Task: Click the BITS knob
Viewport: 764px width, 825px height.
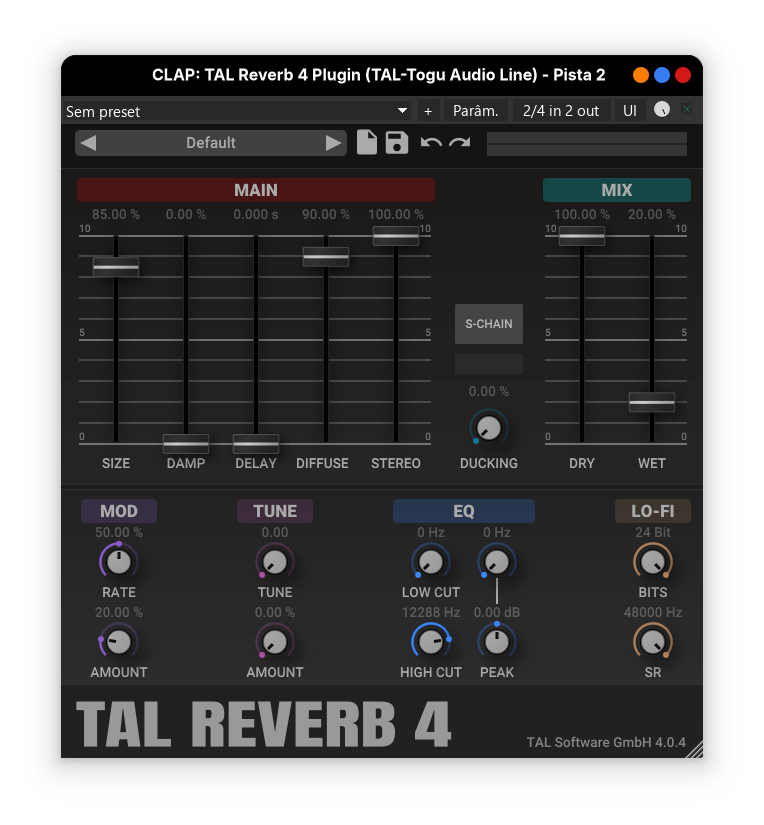Action: [x=652, y=562]
